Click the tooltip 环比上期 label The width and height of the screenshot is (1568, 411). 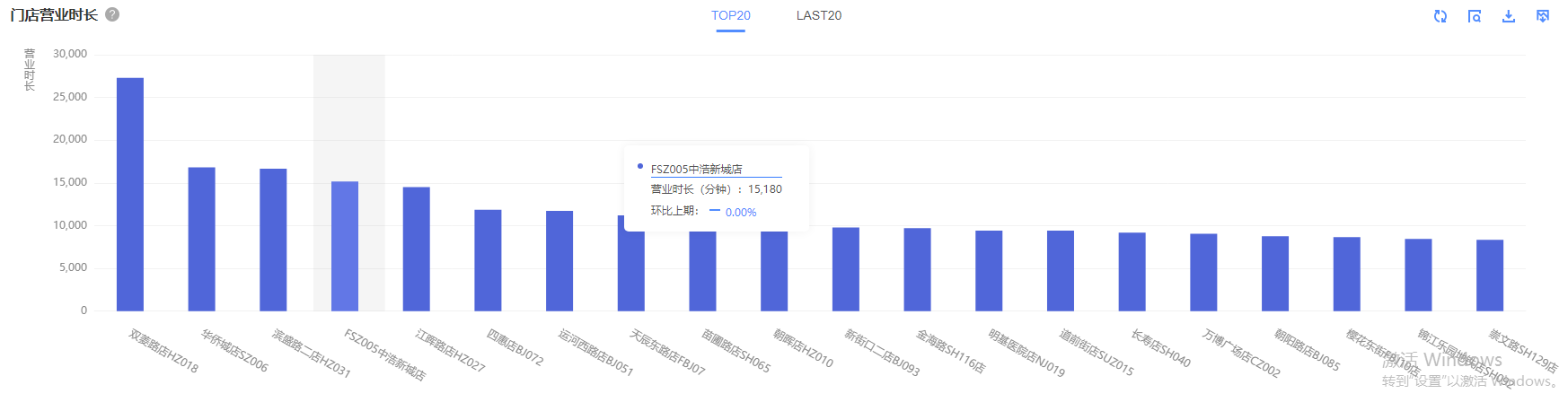coord(674,211)
